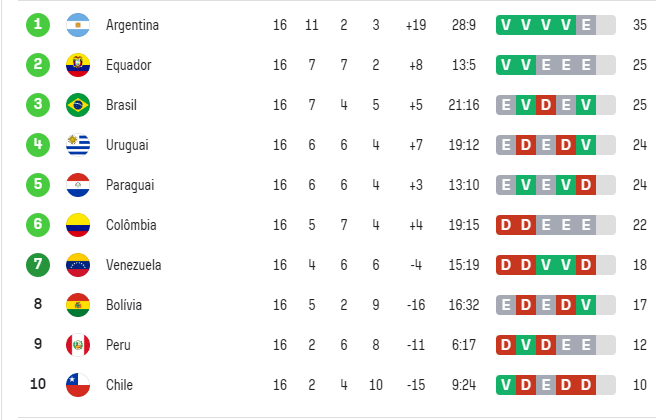The width and height of the screenshot is (672, 420).
Task: Open the Brasil team link
Action: 122,105
